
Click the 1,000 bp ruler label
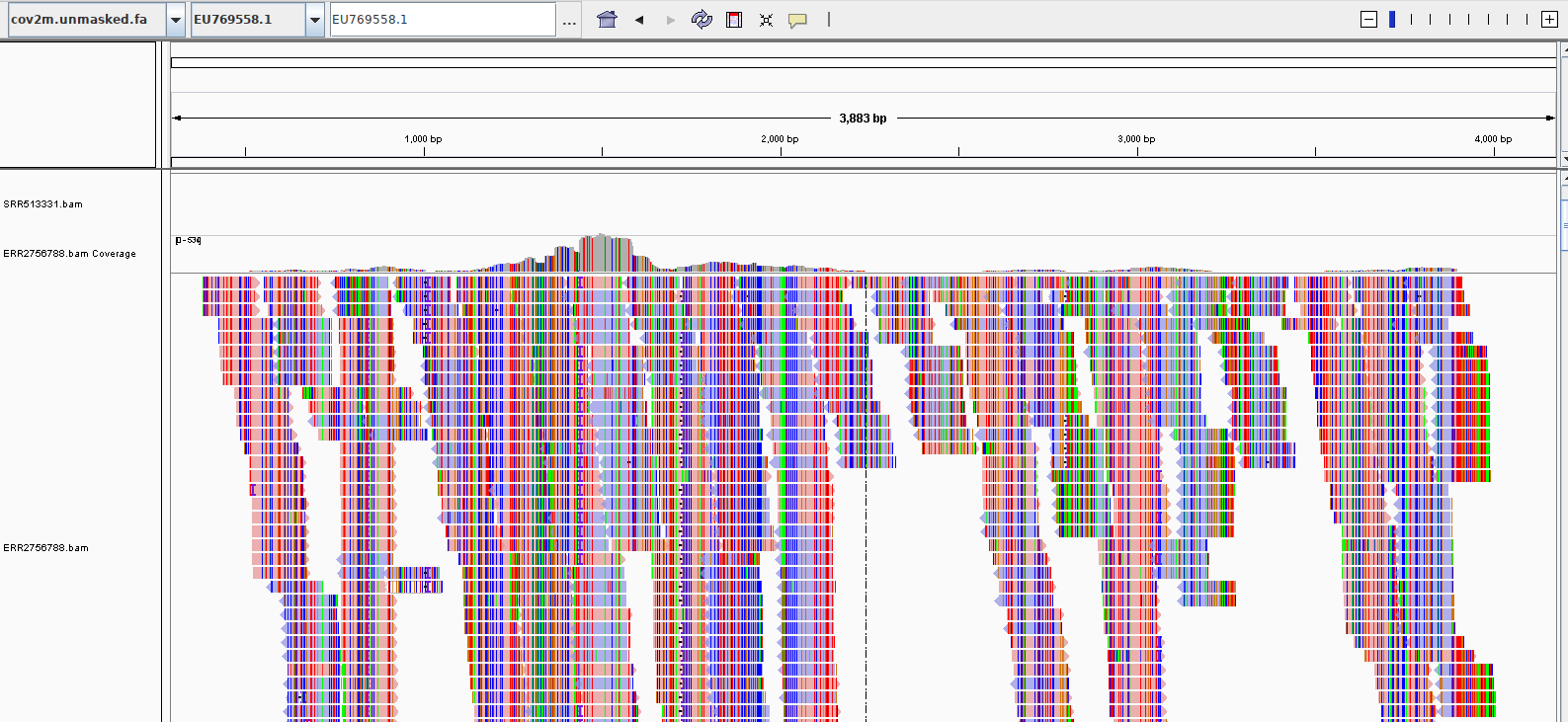point(423,139)
